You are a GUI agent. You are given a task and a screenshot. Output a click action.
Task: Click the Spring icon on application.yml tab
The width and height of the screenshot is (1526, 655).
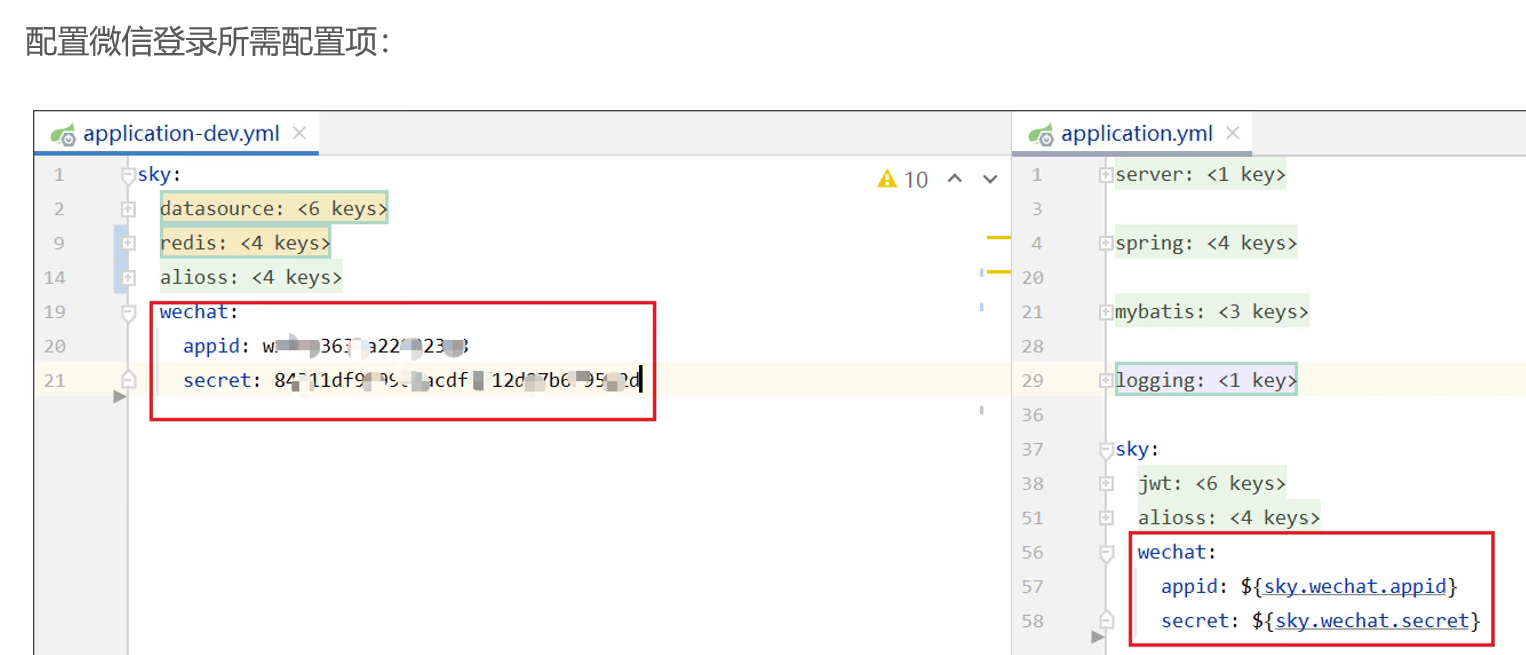(1040, 134)
